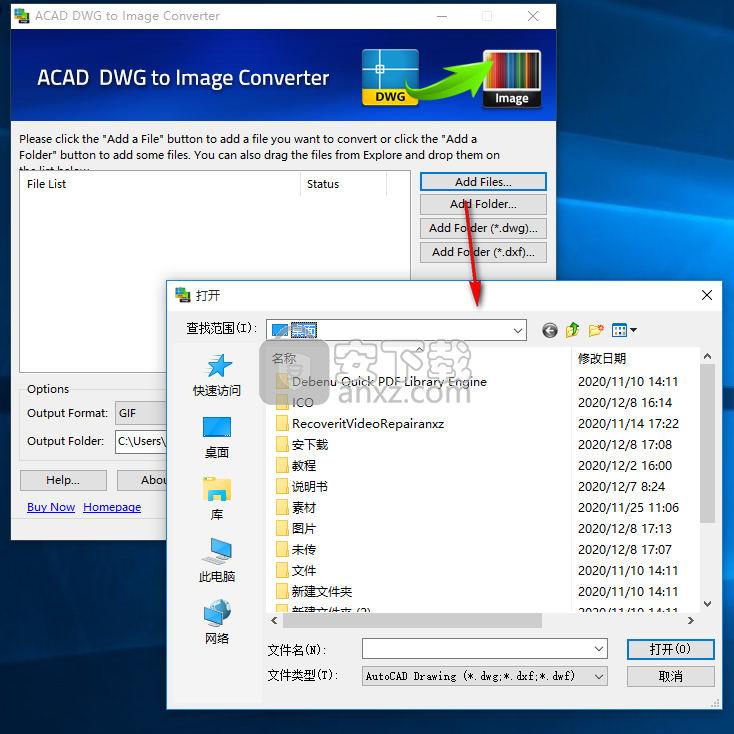Click folder icon beside 文件
The height and width of the screenshot is (734, 734).
coord(282,570)
